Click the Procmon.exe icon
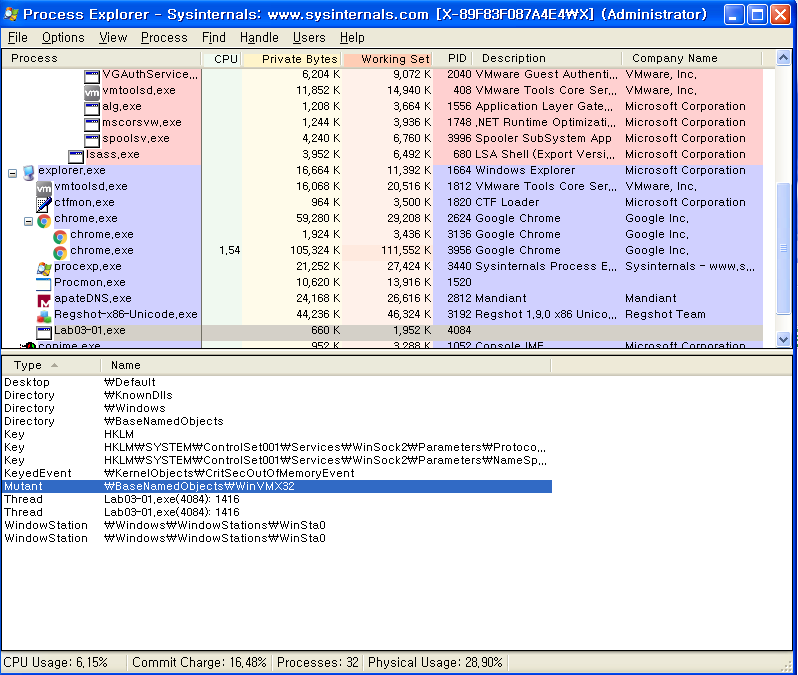Image resolution: width=798 pixels, height=675 pixels. [44, 284]
